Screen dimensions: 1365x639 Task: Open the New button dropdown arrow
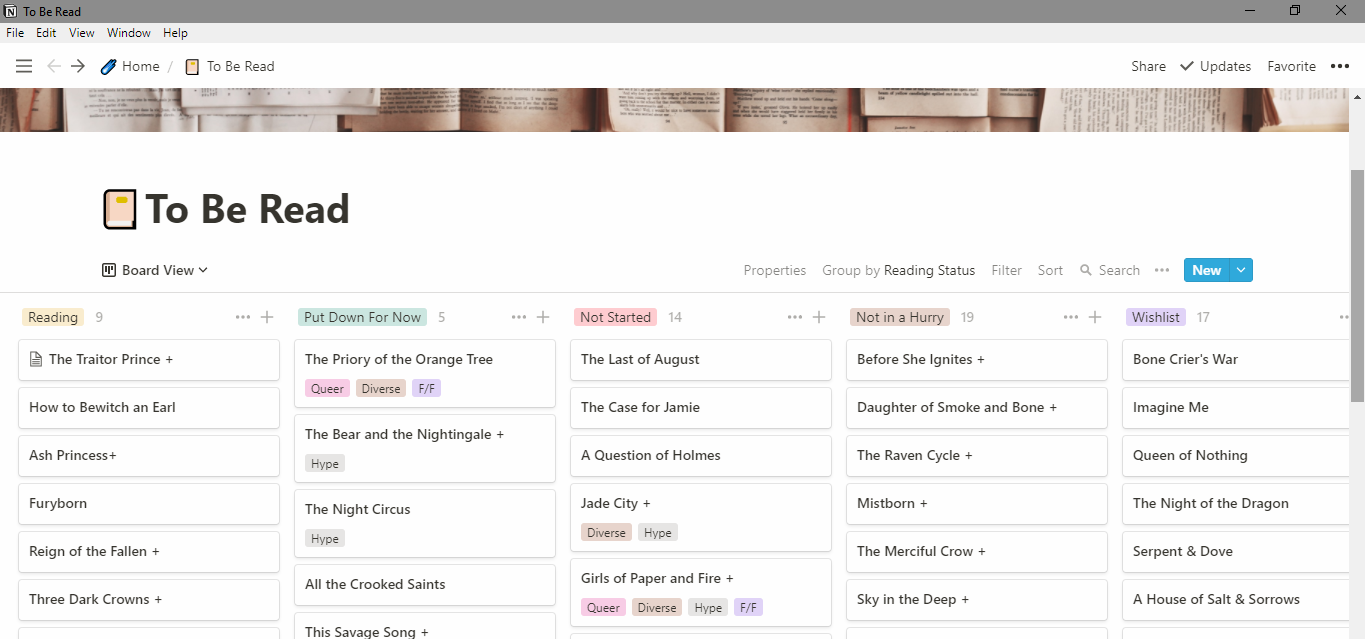(1241, 270)
